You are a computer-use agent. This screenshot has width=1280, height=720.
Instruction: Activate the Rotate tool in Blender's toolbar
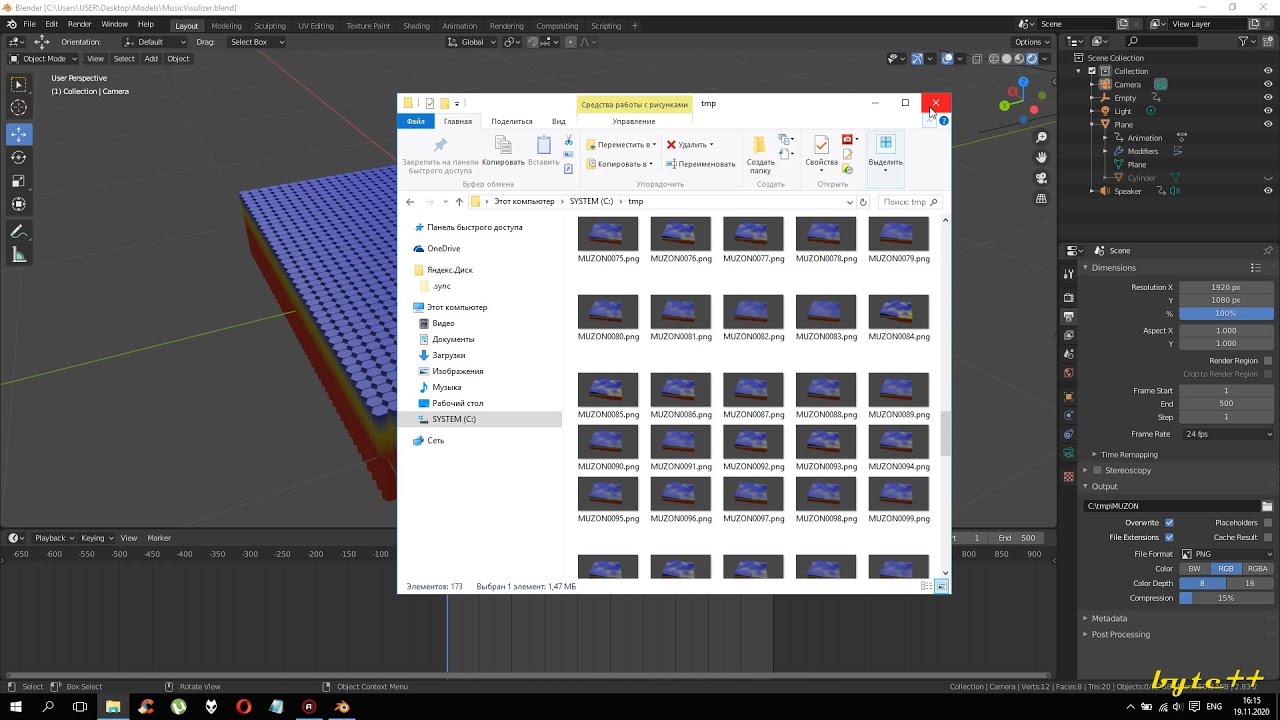click(18, 157)
